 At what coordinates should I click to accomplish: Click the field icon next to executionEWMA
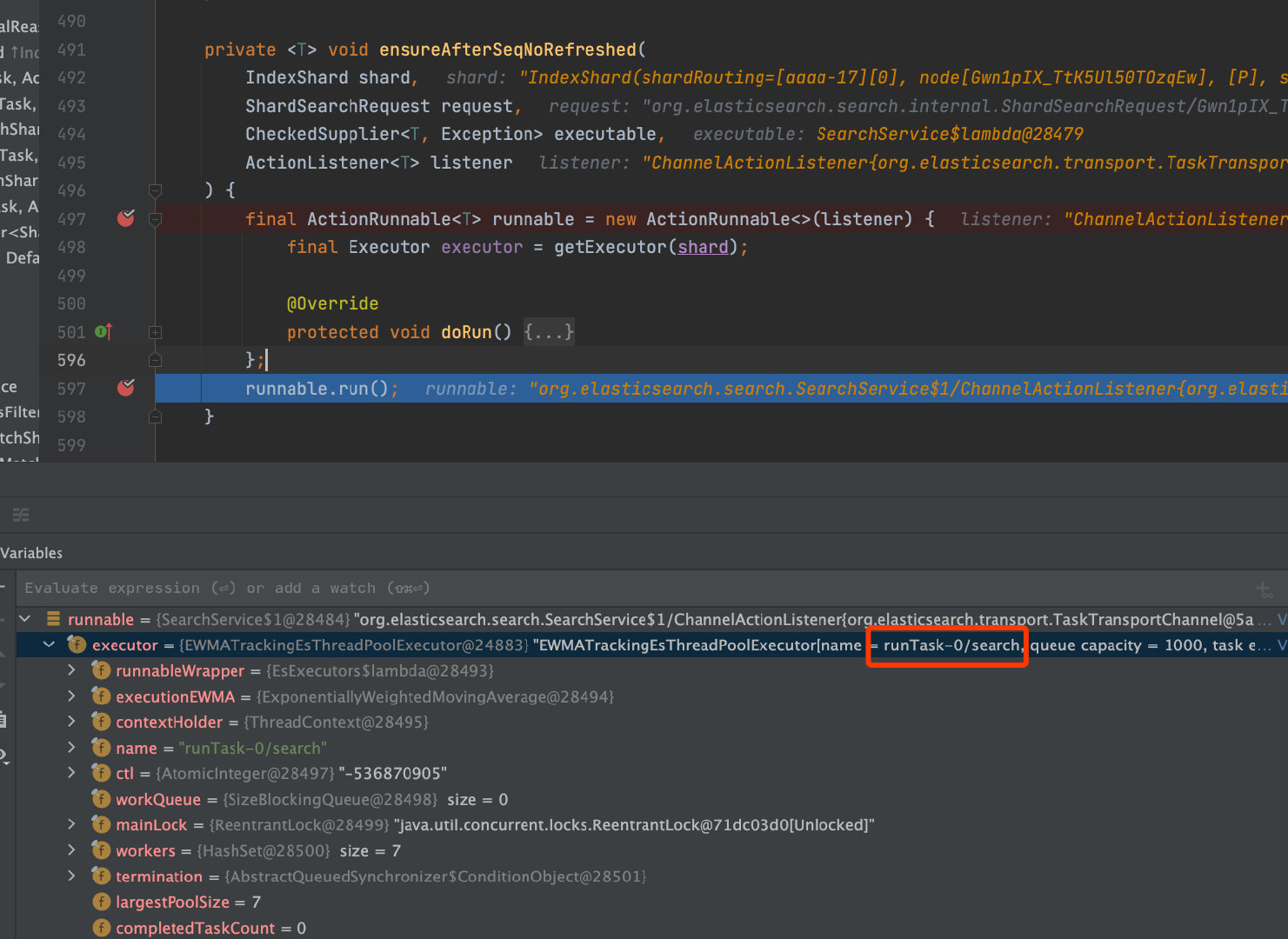pyautogui.click(x=102, y=696)
